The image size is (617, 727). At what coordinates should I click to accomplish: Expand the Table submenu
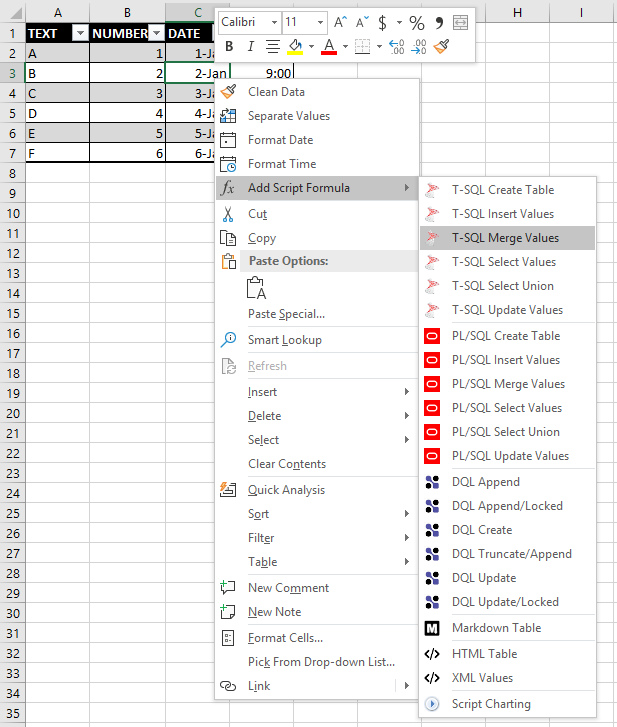pyautogui.click(x=317, y=562)
